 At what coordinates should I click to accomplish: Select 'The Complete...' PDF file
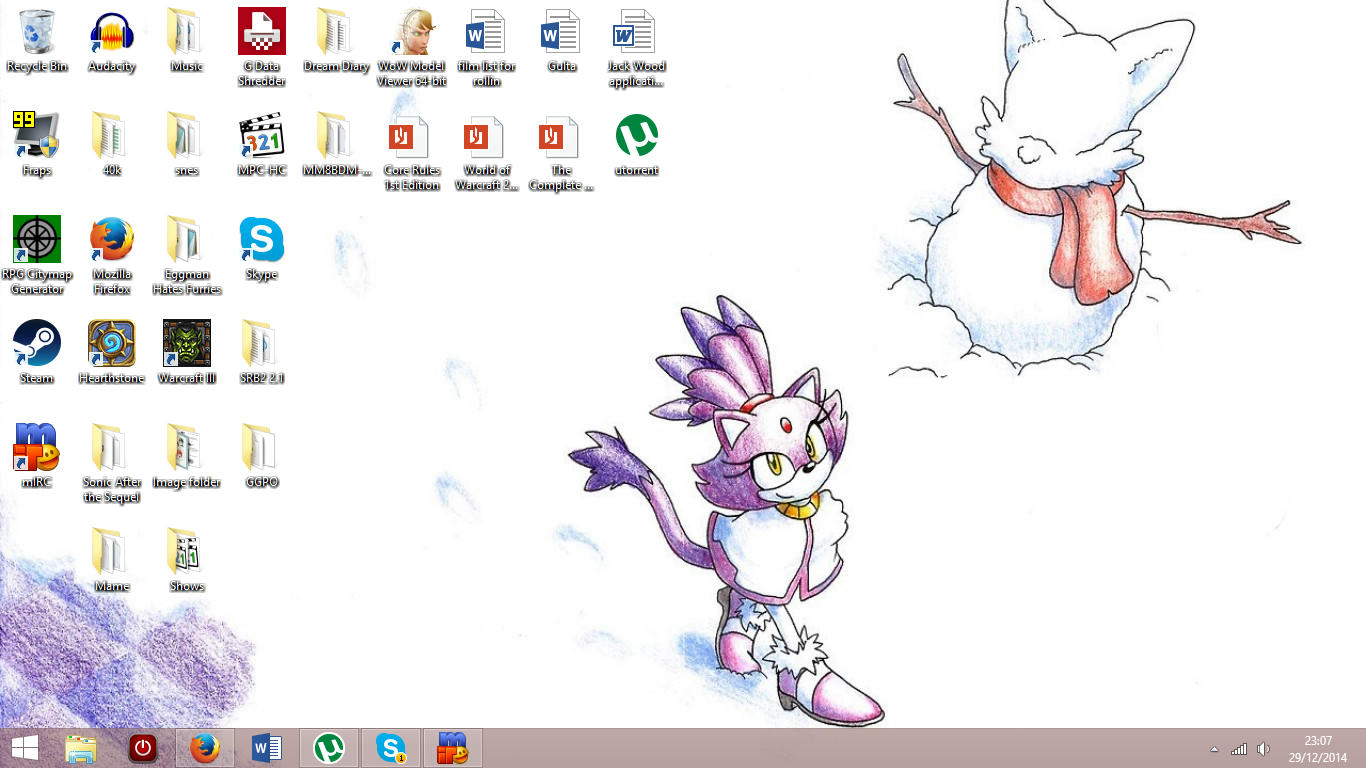point(561,152)
